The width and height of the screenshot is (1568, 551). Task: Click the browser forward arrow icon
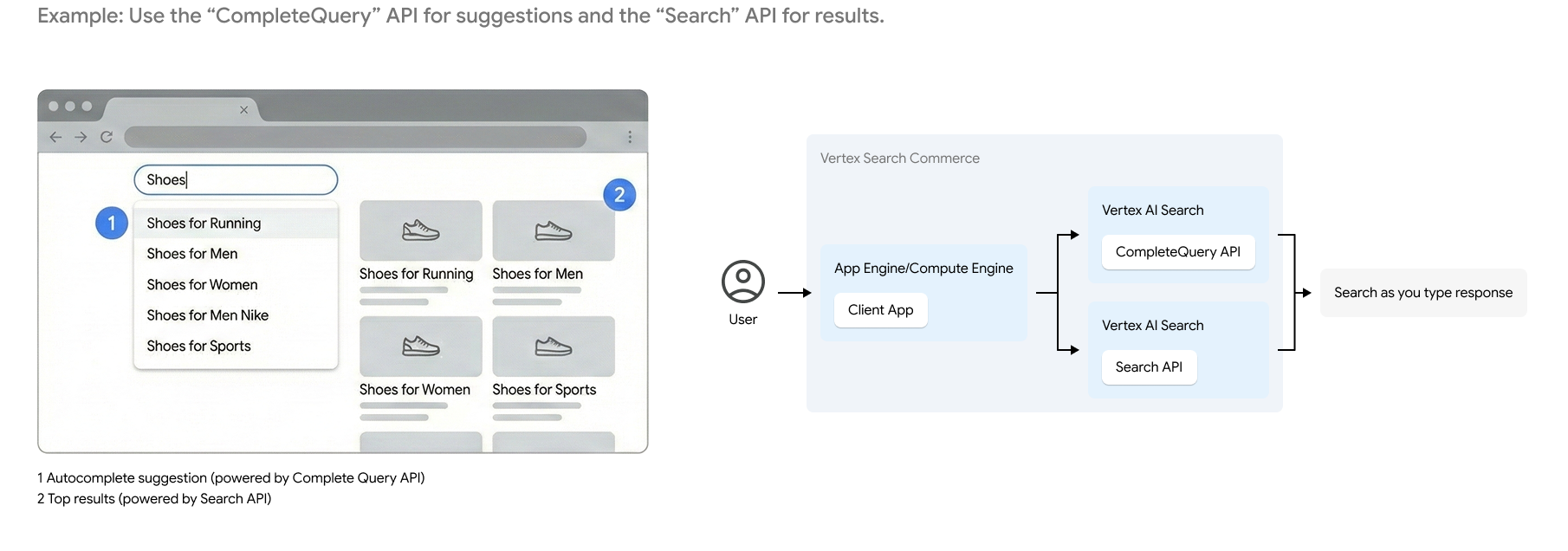81,137
